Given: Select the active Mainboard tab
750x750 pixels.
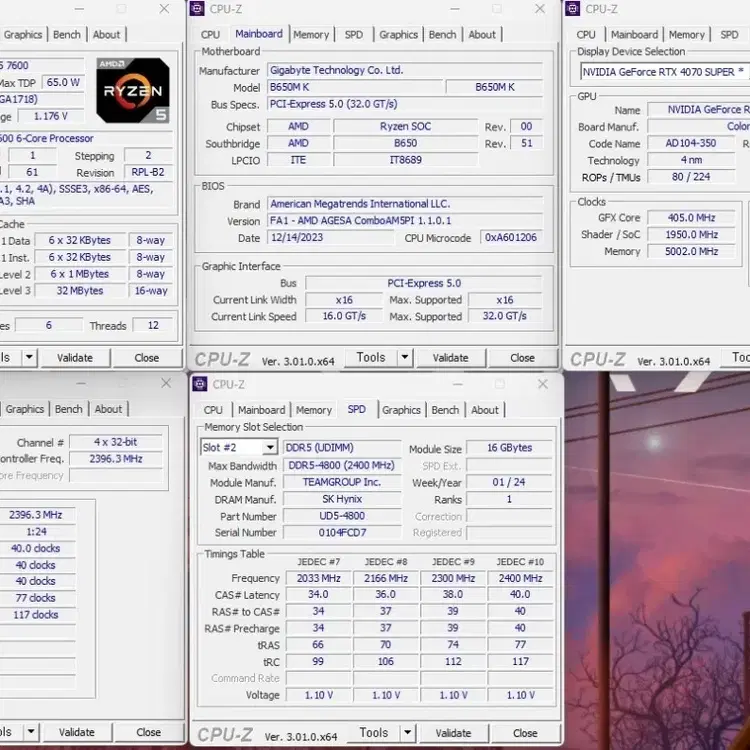Looking at the screenshot, I should tap(259, 34).
